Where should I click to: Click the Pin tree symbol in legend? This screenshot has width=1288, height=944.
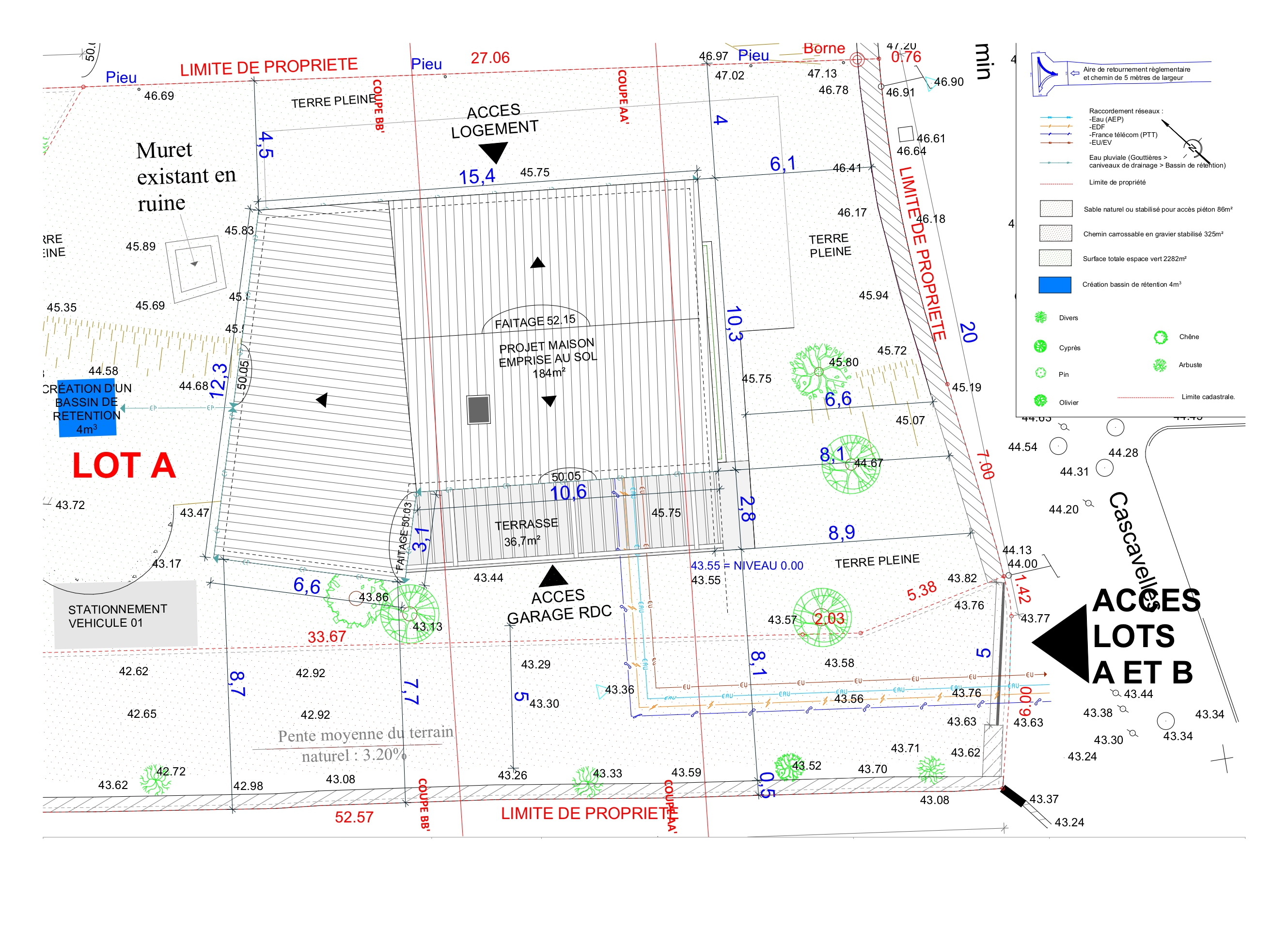pyautogui.click(x=1040, y=373)
